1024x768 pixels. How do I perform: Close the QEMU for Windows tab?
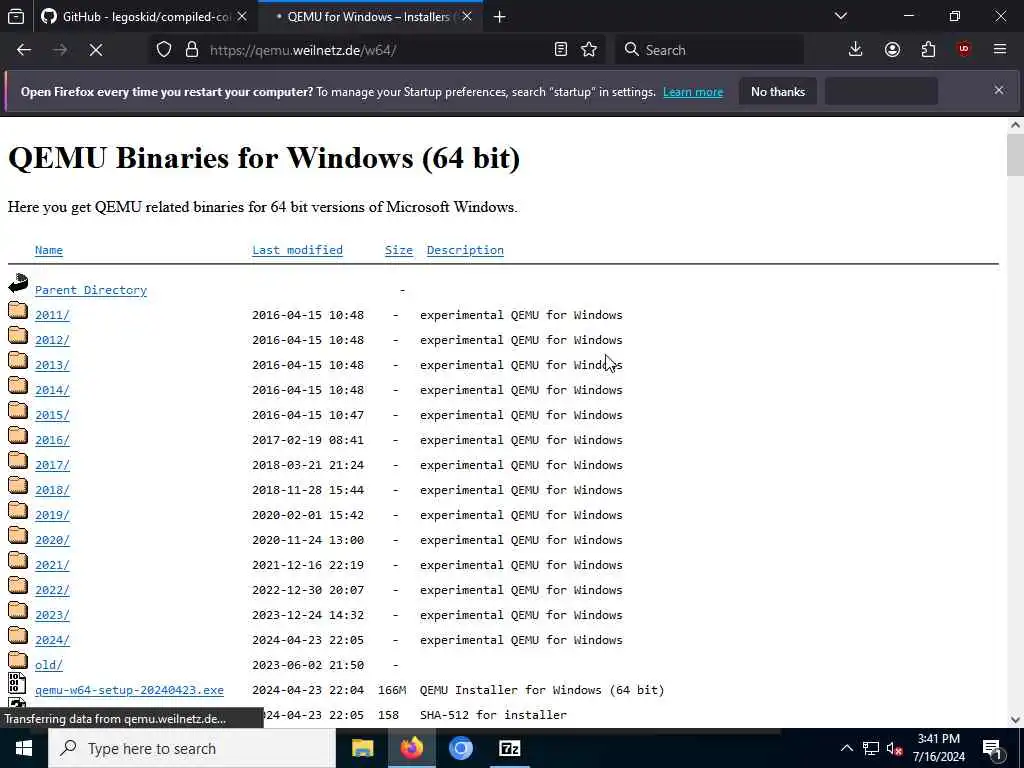(467, 17)
